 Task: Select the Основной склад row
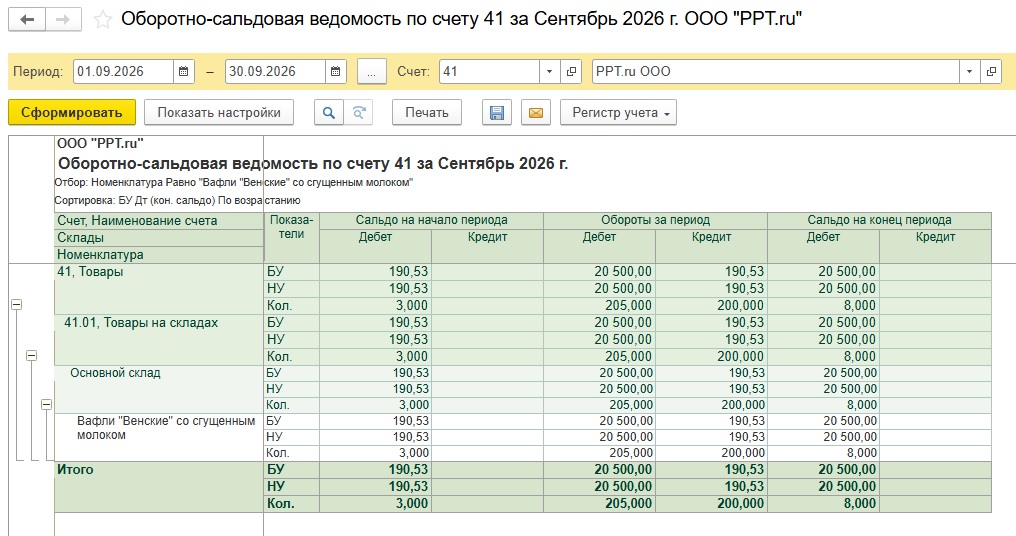point(159,389)
